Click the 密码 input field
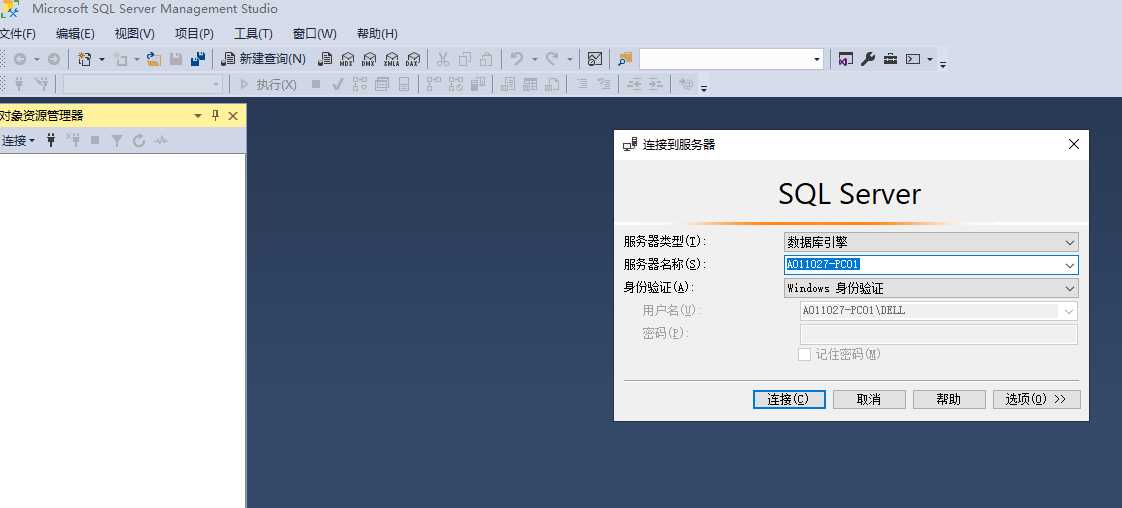Image resolution: width=1122 pixels, height=508 pixels. [938, 334]
